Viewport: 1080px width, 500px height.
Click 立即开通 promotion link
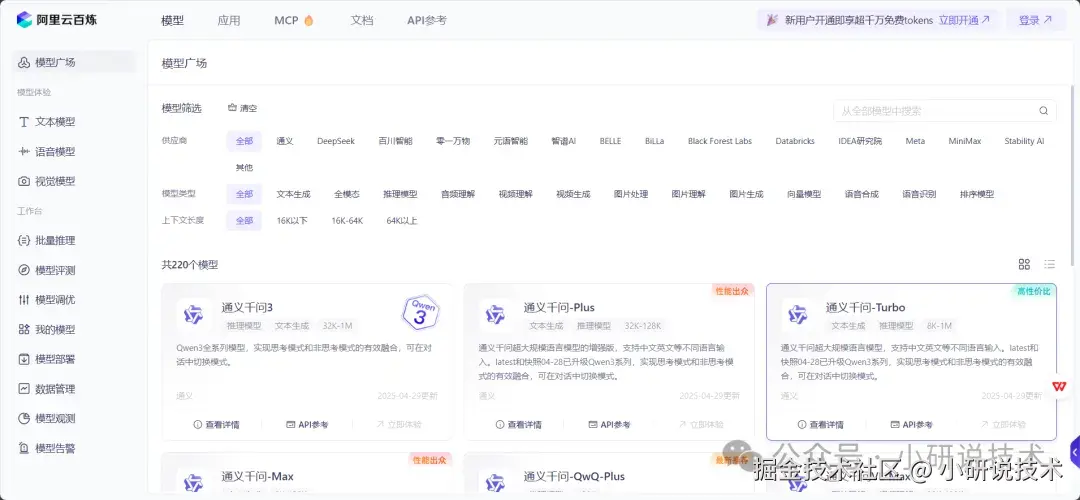click(964, 20)
